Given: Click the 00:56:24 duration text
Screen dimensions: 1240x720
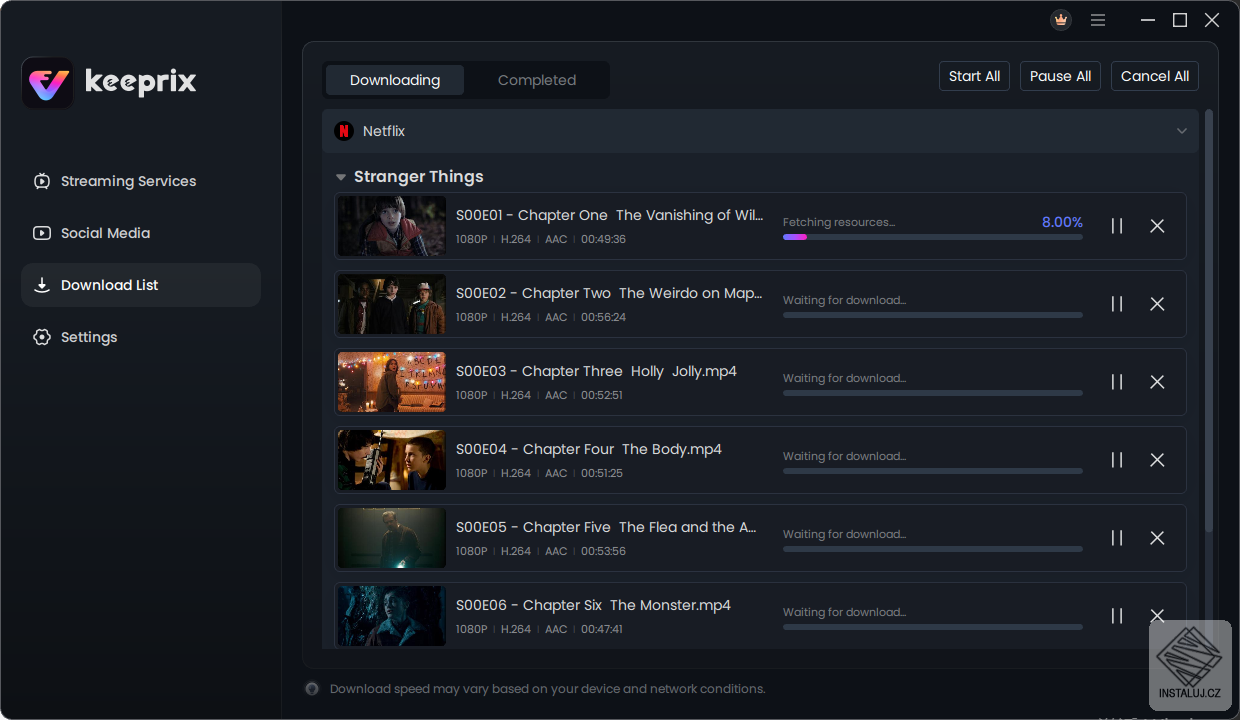Looking at the screenshot, I should (604, 317).
